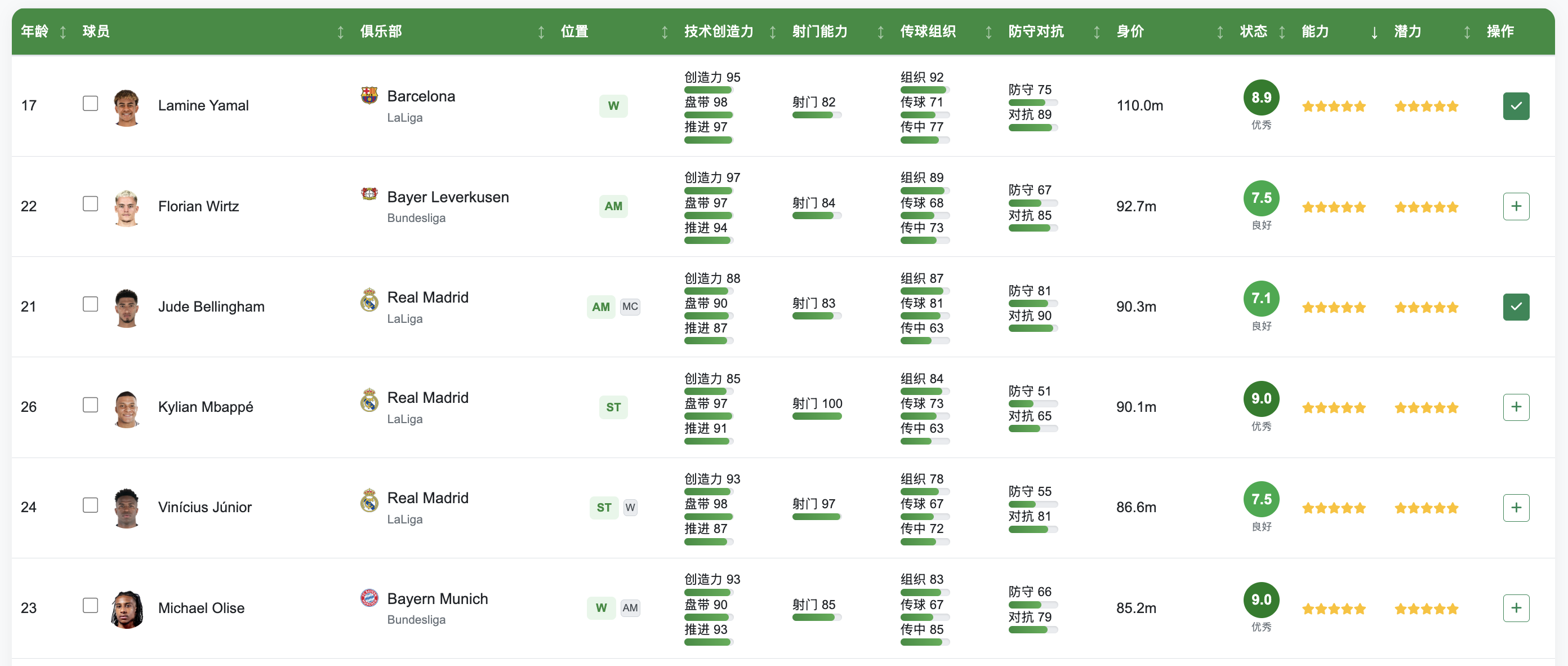Toggle sort on the 身价 column
This screenshot has height=666, width=1568.
coord(1219,32)
